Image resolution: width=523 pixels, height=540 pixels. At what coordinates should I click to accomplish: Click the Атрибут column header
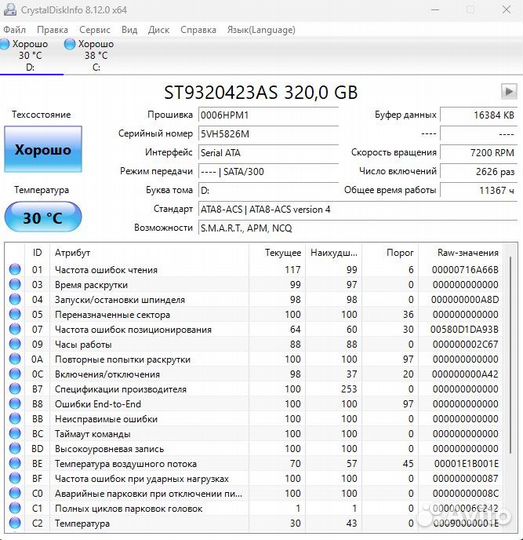(x=149, y=252)
